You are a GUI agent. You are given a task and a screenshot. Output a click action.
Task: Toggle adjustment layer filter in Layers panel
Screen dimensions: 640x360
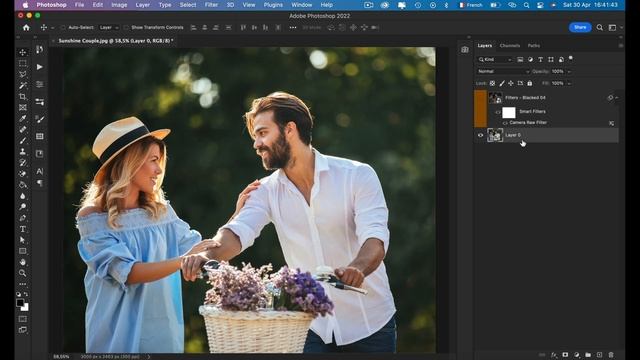click(x=530, y=60)
